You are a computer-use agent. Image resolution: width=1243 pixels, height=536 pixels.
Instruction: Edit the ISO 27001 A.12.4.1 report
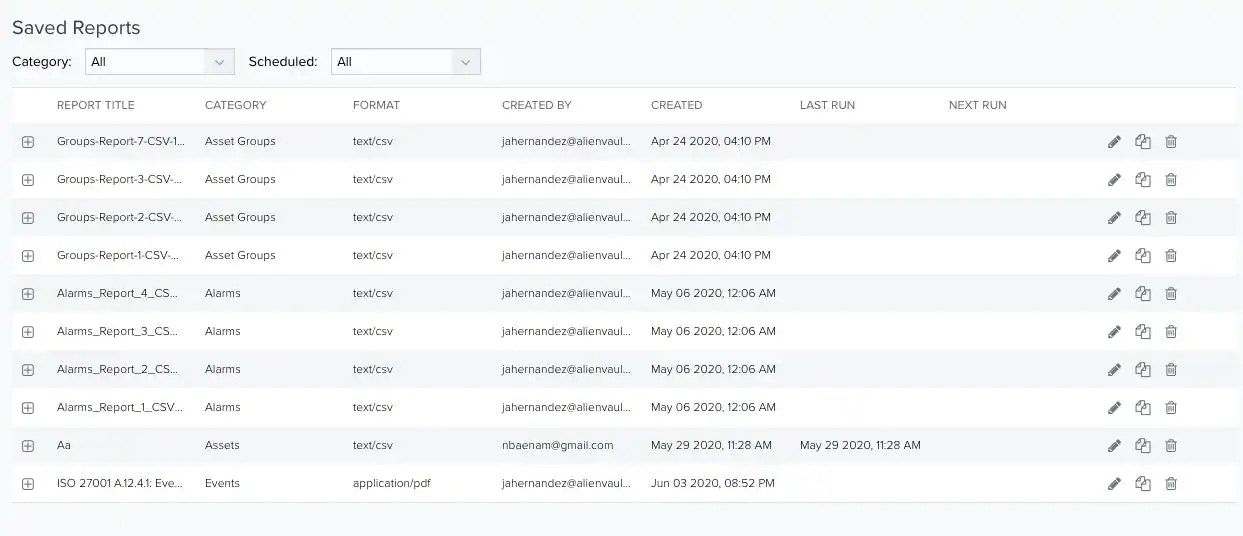pos(1114,484)
